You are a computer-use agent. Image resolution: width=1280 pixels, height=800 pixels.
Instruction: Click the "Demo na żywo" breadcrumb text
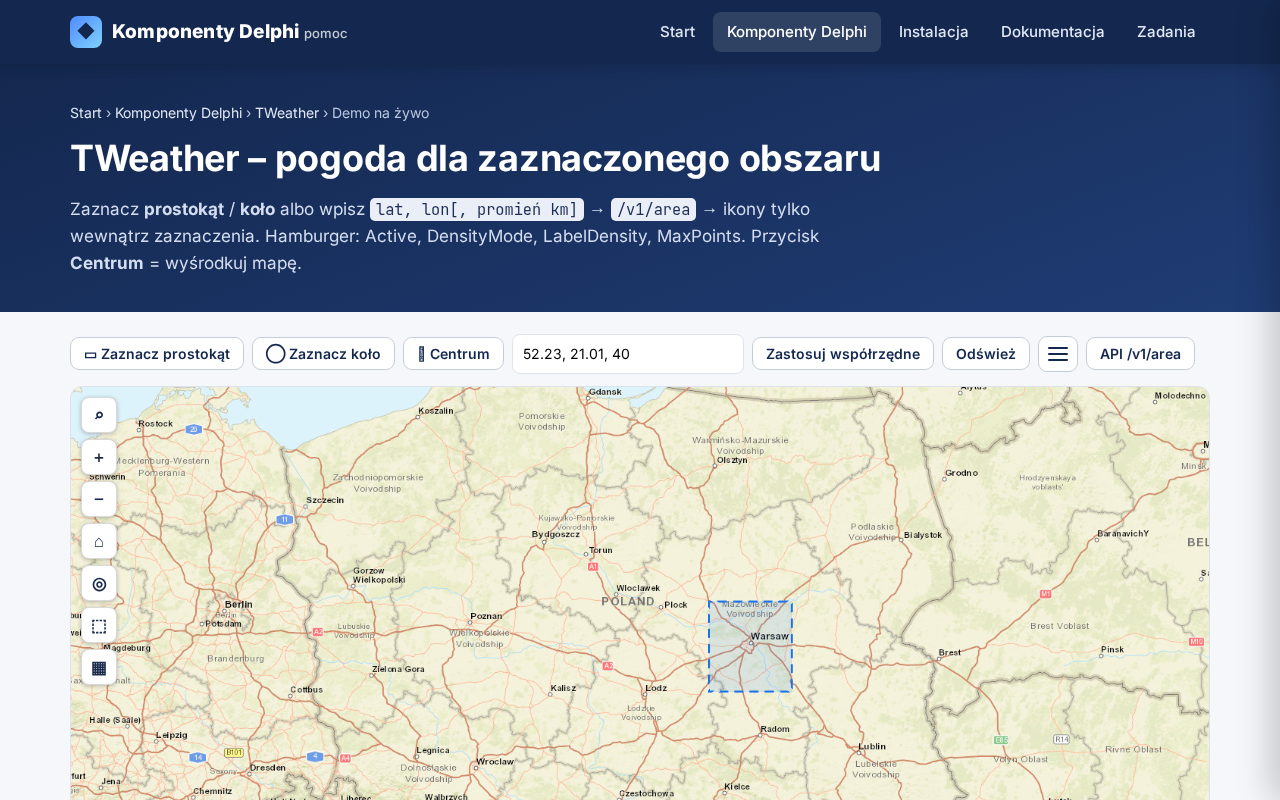coord(380,113)
